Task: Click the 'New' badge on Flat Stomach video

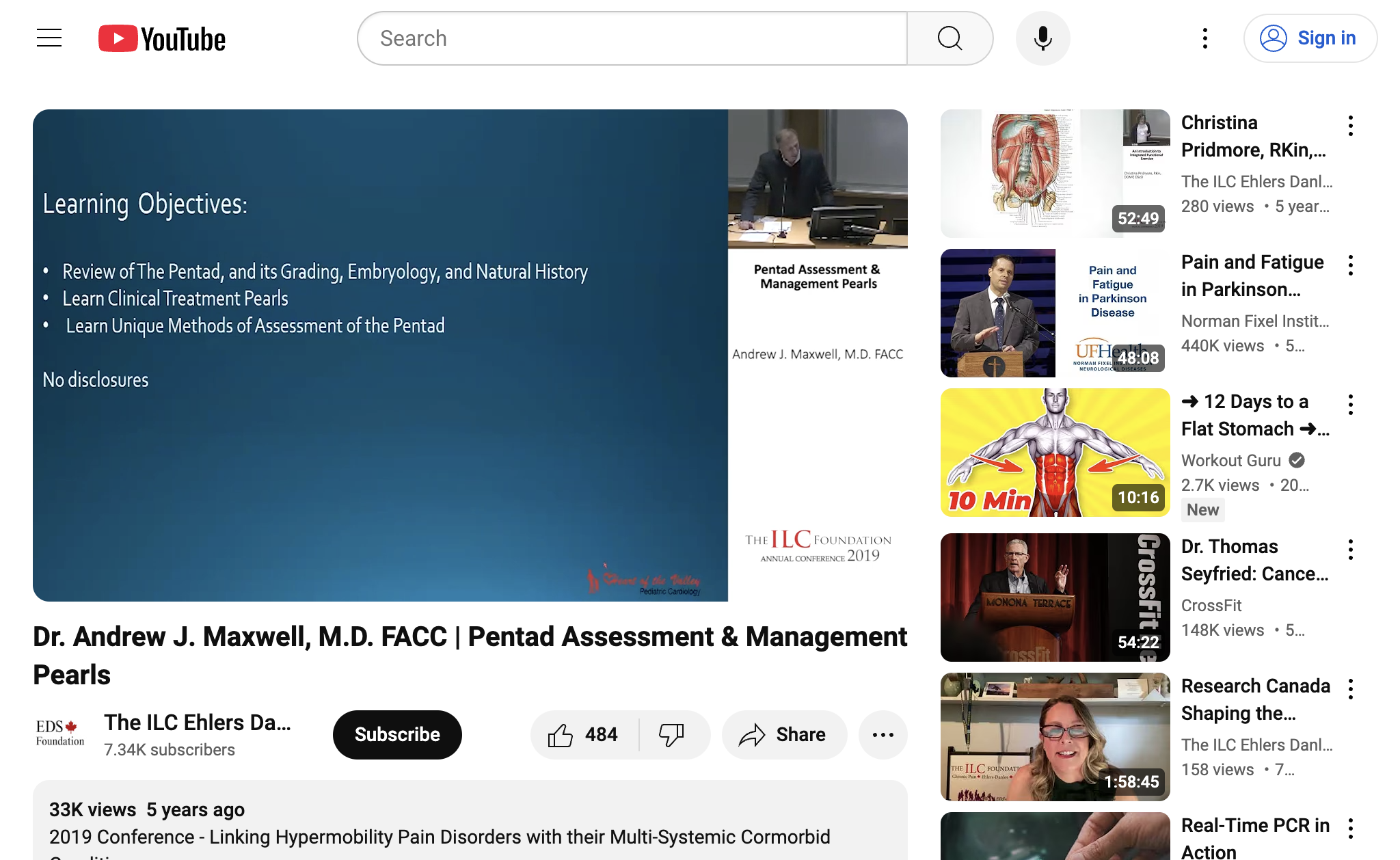Action: [x=1202, y=510]
